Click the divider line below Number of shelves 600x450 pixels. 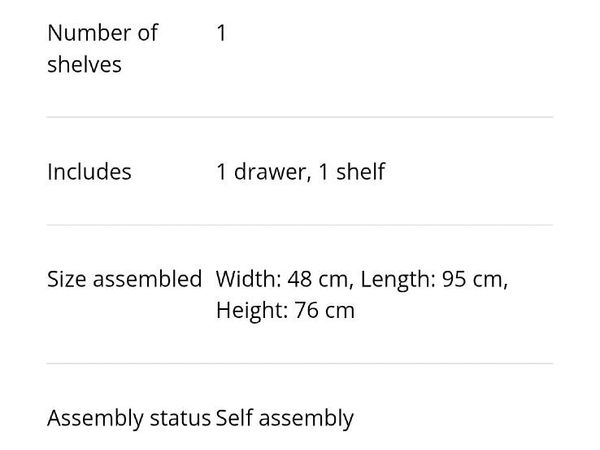(x=300, y=117)
